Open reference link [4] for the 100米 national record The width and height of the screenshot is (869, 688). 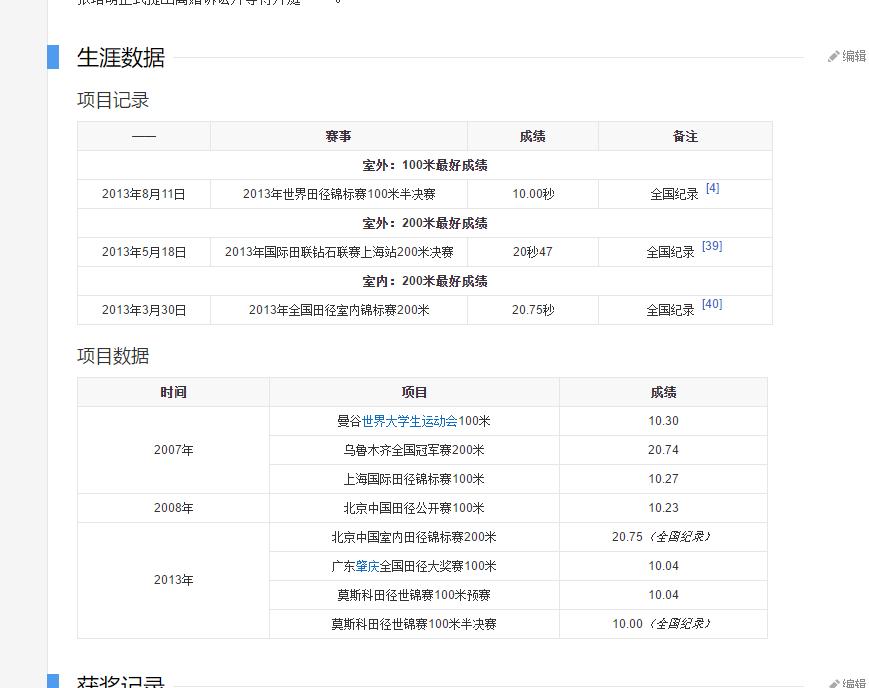[712, 187]
